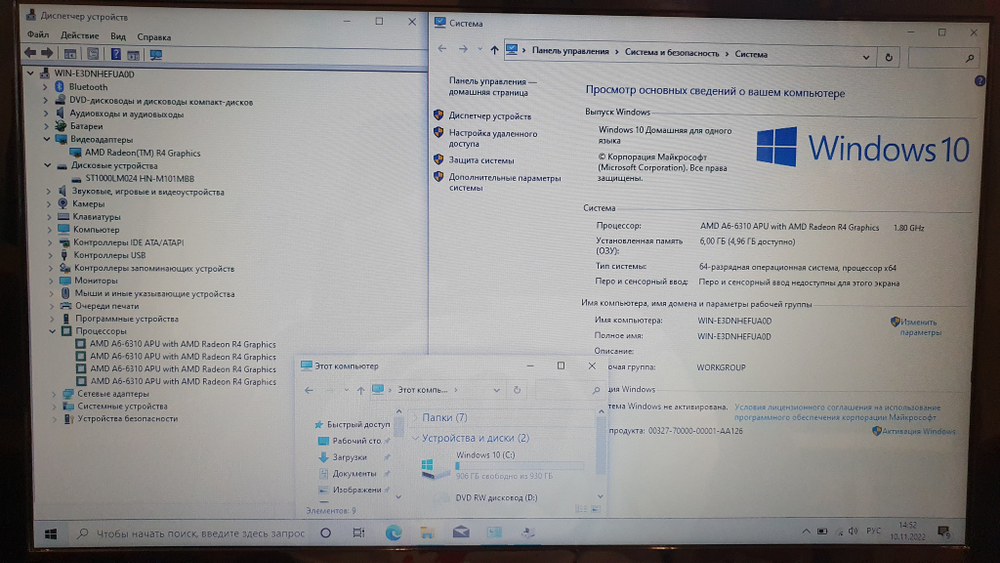This screenshot has width=1000, height=563.
Task: Open the Файл menu in Device Manager
Action: click(38, 34)
